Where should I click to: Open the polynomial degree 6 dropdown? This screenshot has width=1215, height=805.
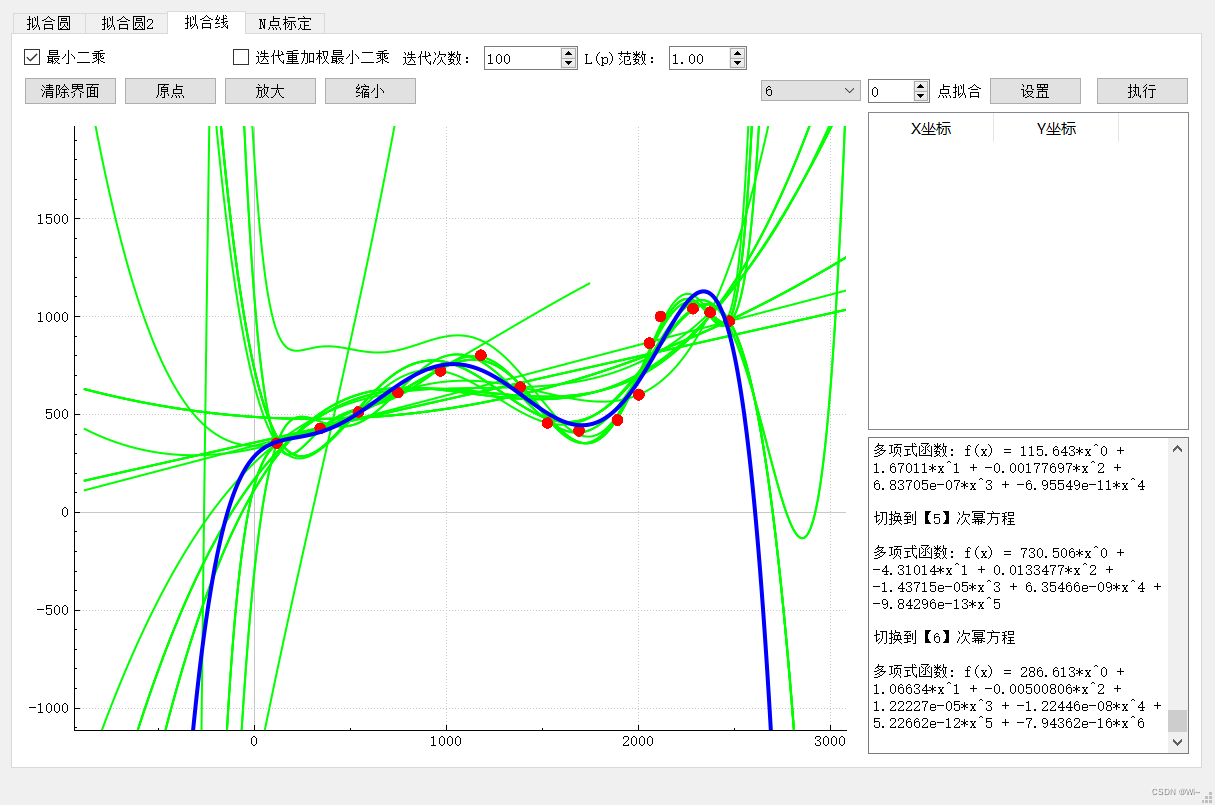pyautogui.click(x=810, y=91)
